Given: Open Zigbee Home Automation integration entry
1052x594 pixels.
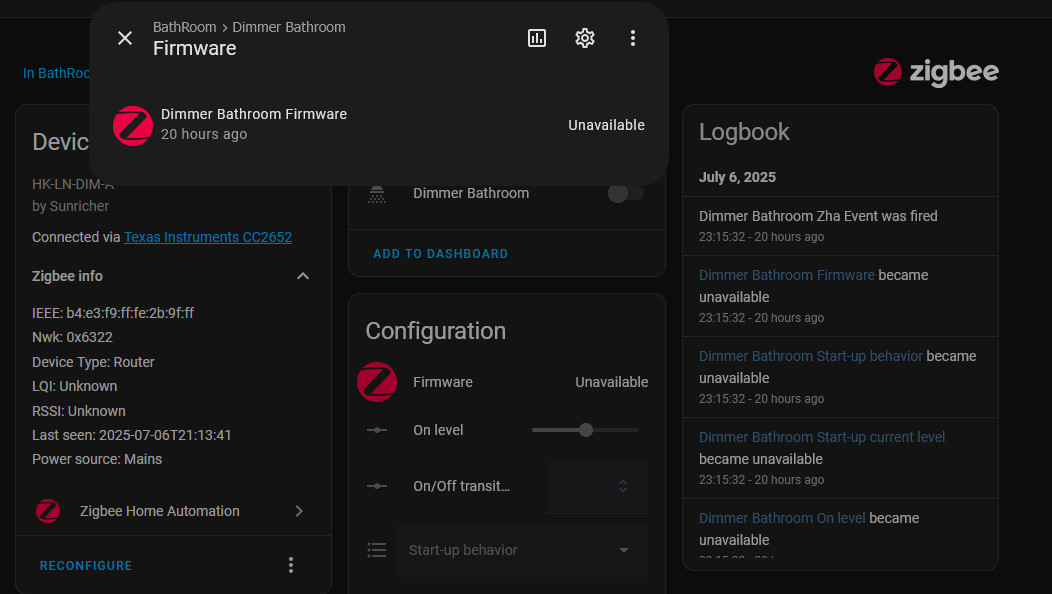Looking at the screenshot, I should [170, 511].
